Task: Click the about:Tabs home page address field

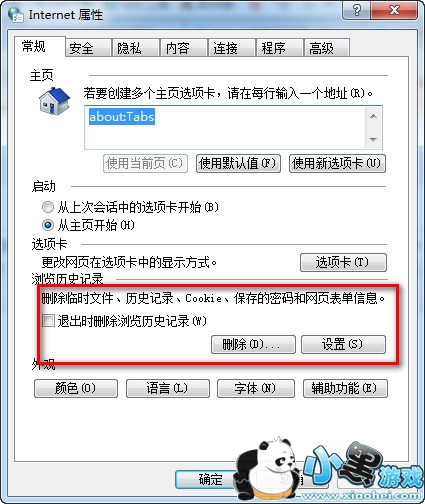Action: click(226, 127)
